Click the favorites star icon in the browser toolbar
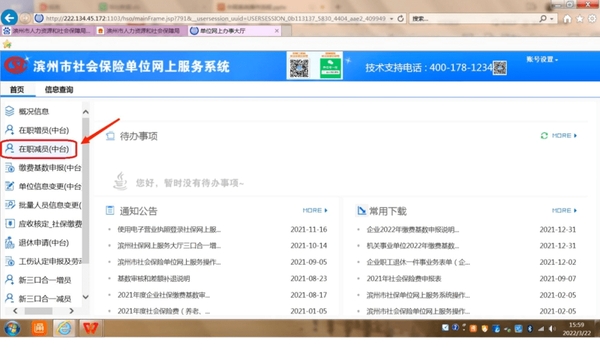 580,18
